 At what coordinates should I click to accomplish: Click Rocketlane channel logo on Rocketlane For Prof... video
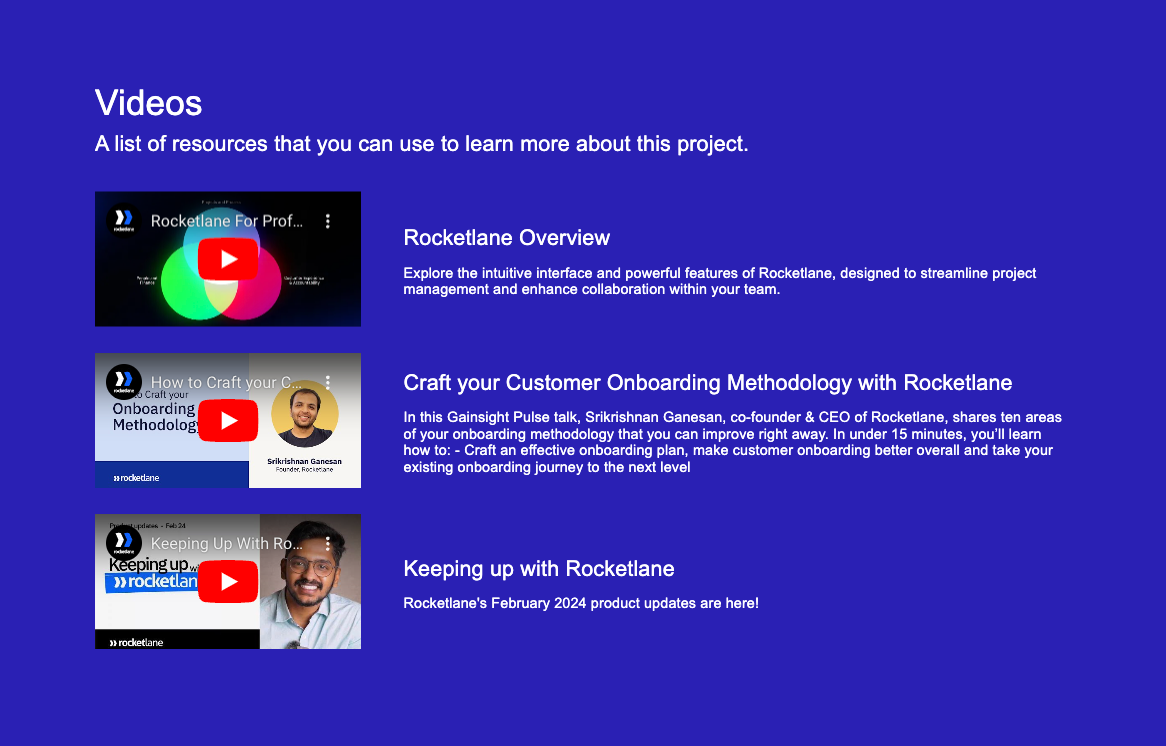123,221
